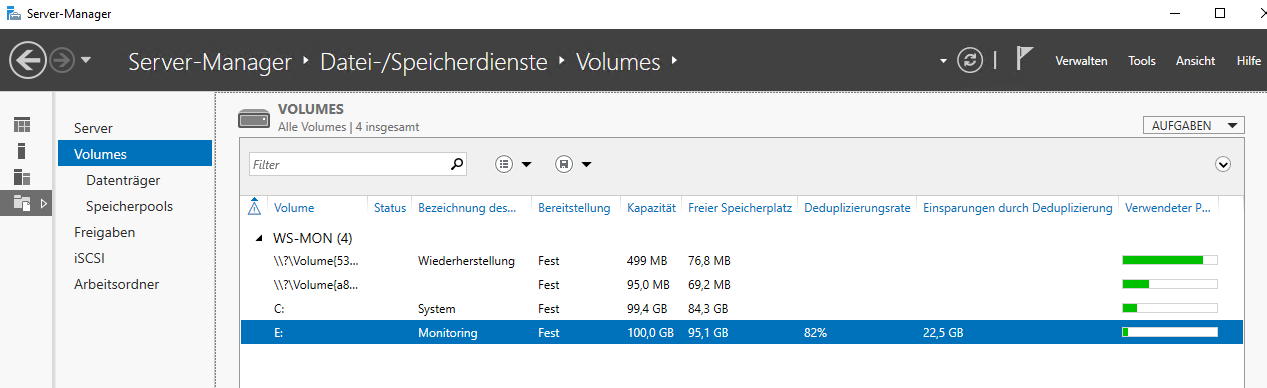
Task: Open the AUFGABEN dropdown
Action: [x=1193, y=126]
